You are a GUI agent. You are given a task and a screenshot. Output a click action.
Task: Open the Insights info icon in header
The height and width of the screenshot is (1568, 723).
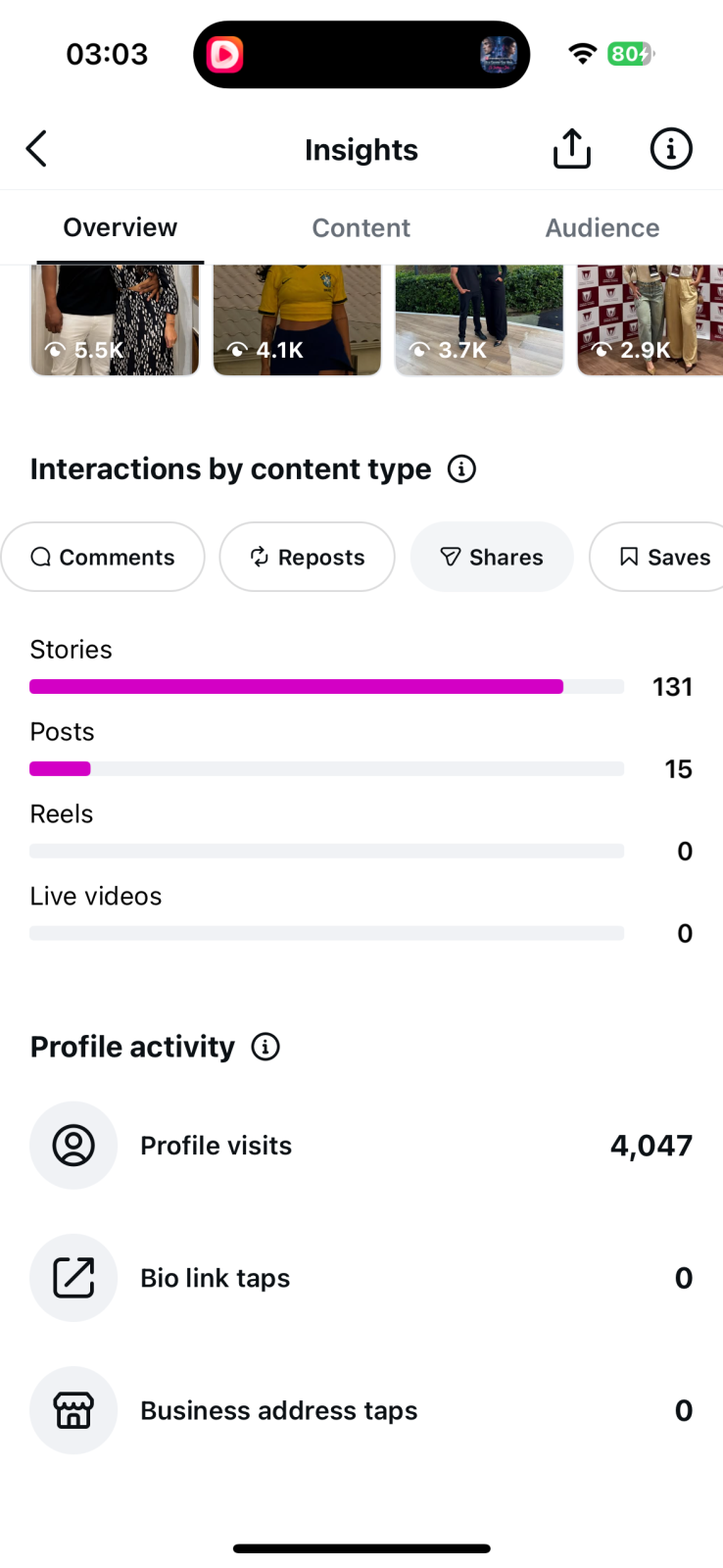tap(671, 149)
